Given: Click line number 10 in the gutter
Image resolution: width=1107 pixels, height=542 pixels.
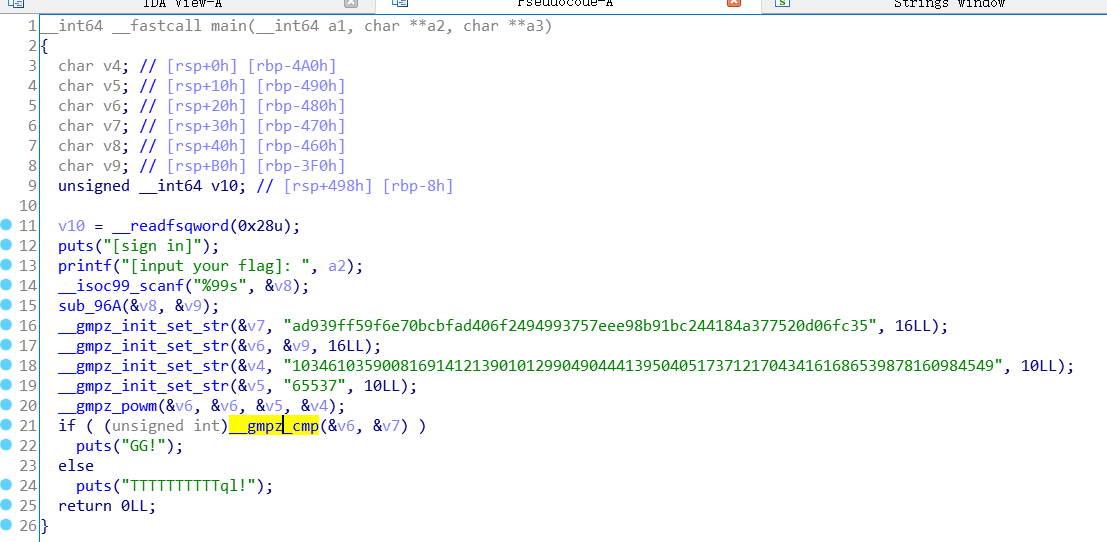Looking at the screenshot, I should click(x=28, y=205).
